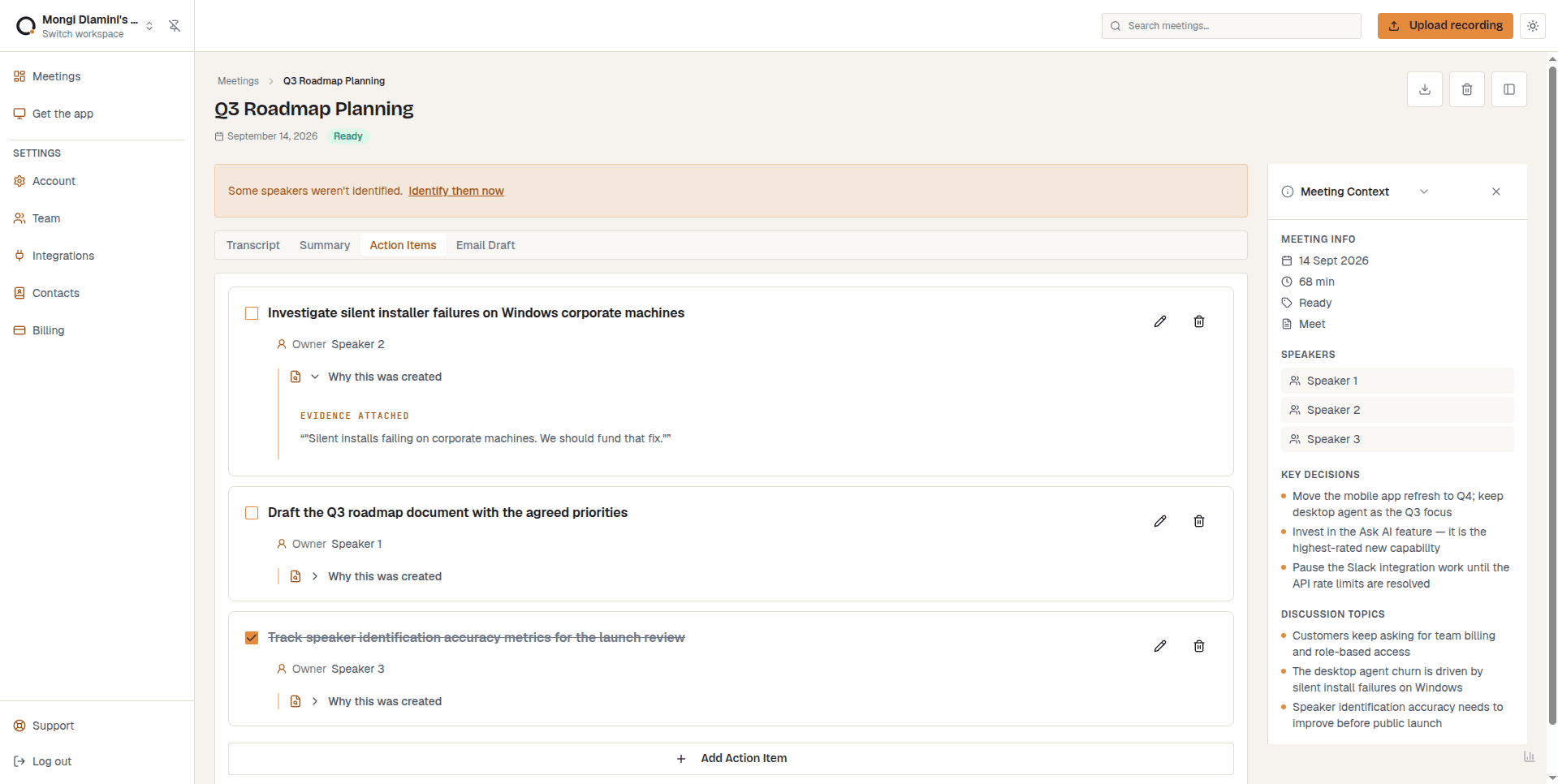Open the Meeting Context dropdown chevron

point(1423,192)
